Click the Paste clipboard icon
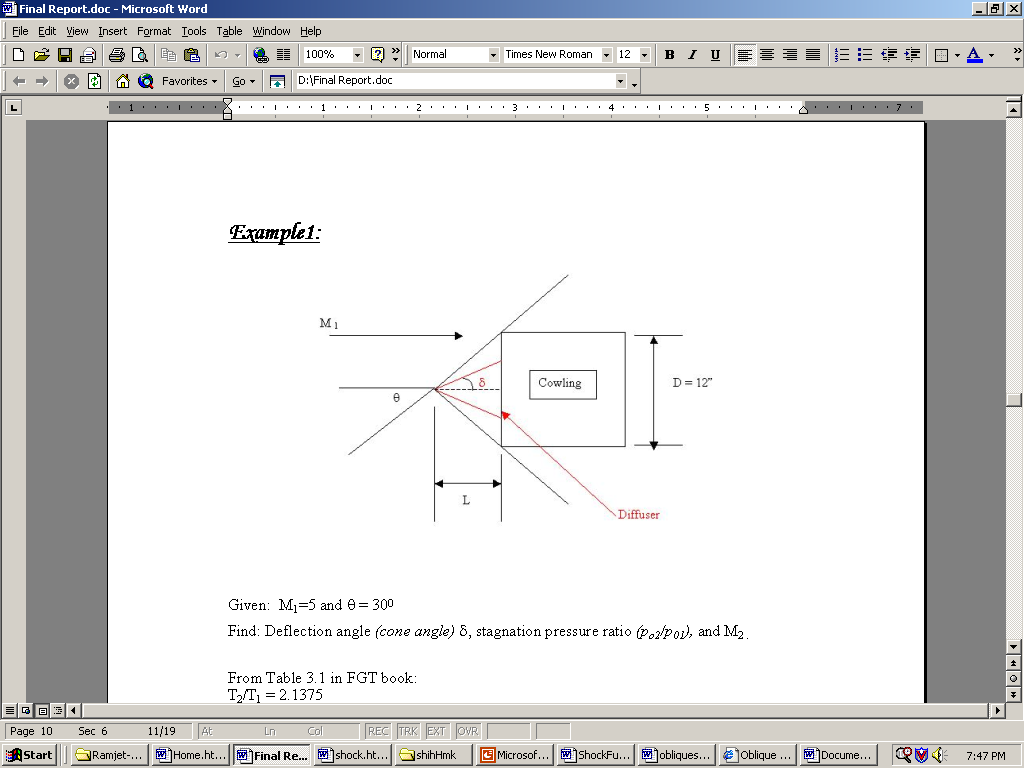1024x768 pixels. 191,55
